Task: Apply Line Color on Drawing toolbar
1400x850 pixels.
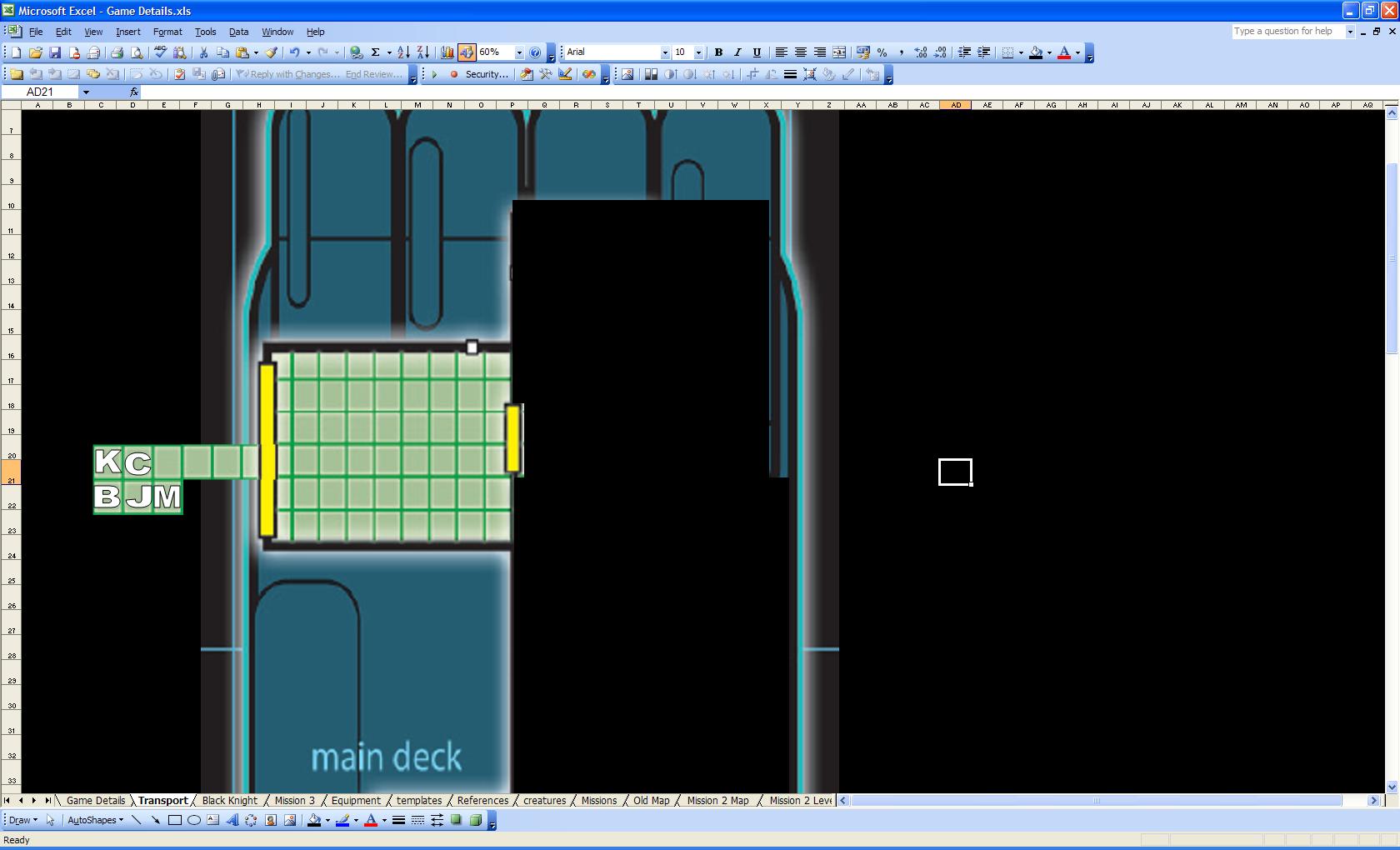Action: 342,820
